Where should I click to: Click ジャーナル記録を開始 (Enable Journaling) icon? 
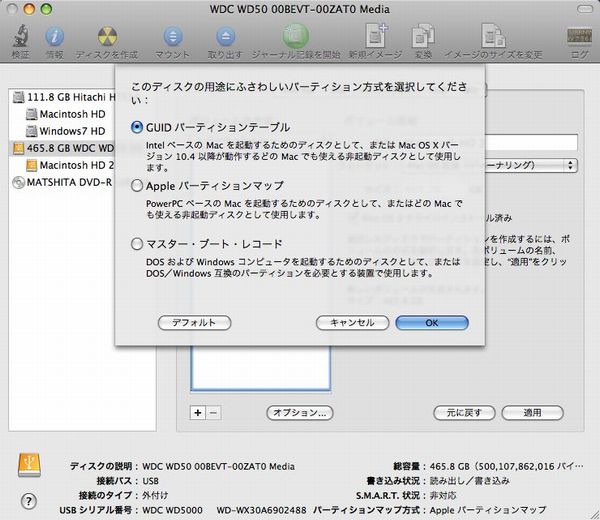296,36
